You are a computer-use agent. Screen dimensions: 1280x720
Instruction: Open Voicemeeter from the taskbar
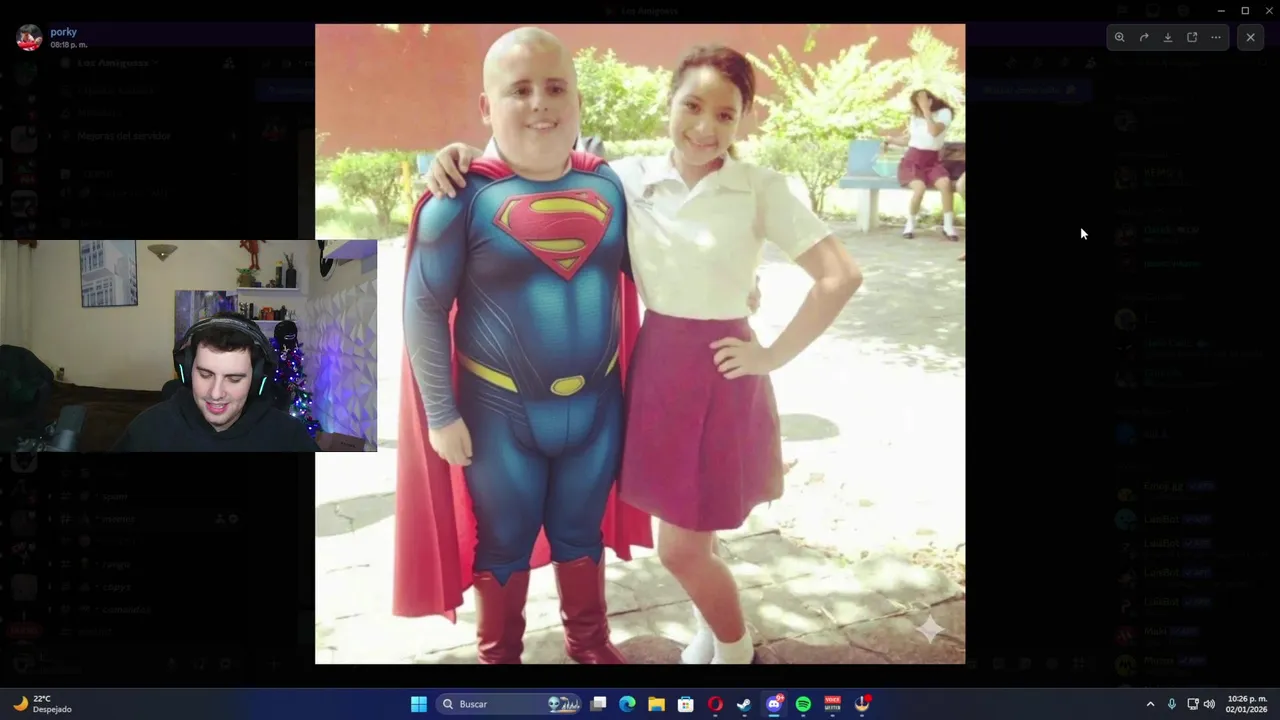tap(832, 704)
